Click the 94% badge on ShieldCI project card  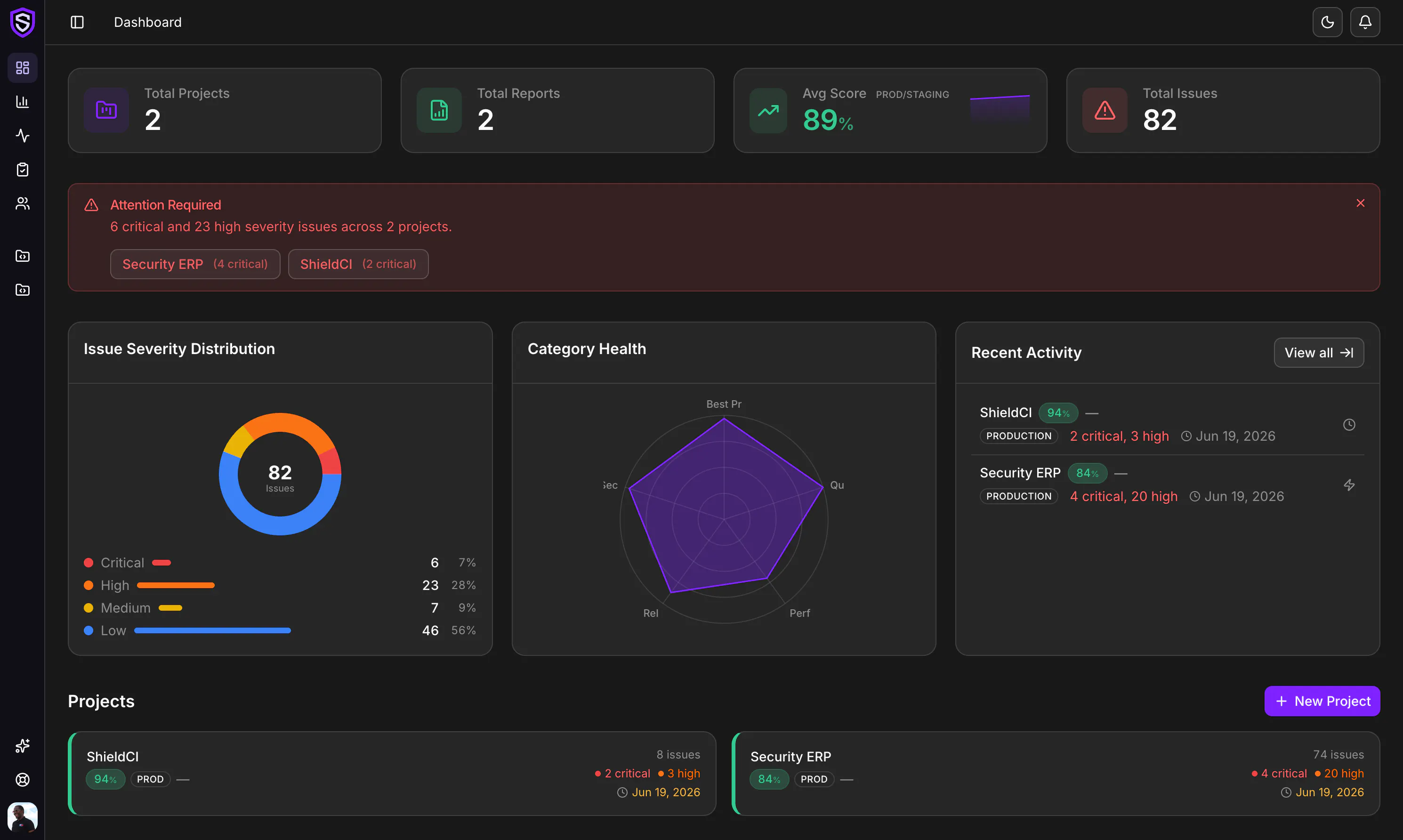105,779
